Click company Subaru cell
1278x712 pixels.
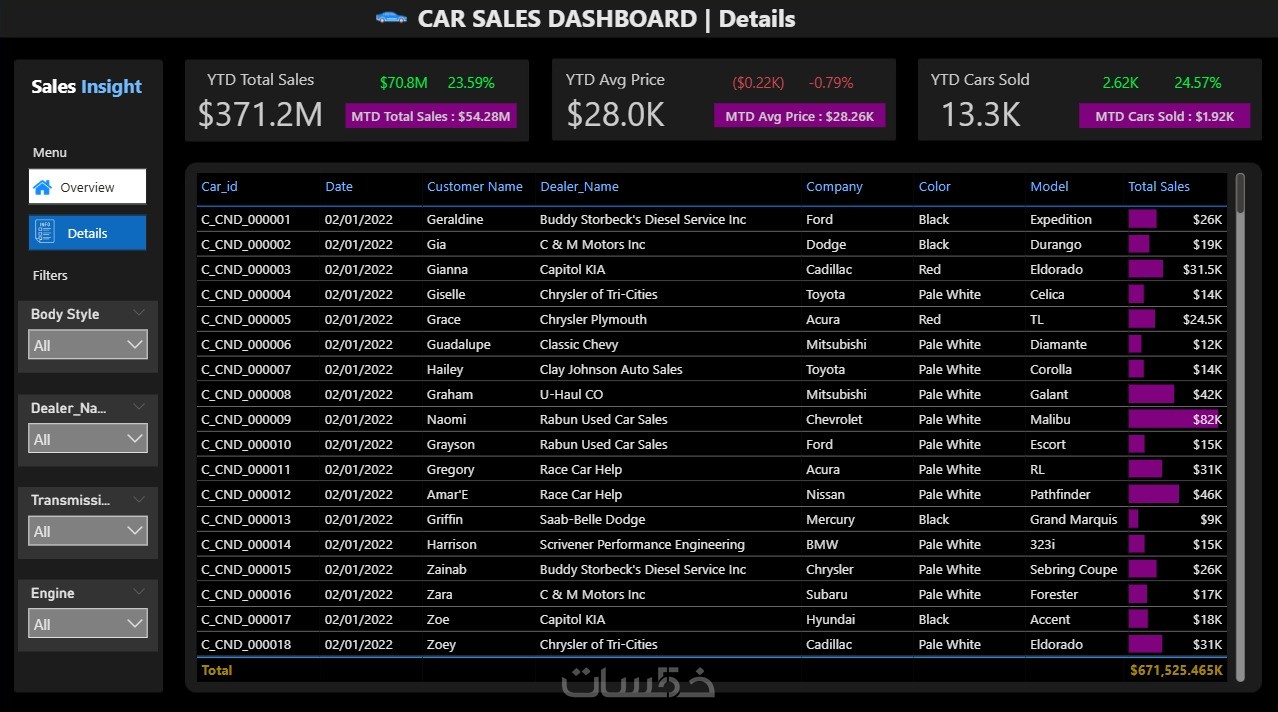click(x=828, y=594)
